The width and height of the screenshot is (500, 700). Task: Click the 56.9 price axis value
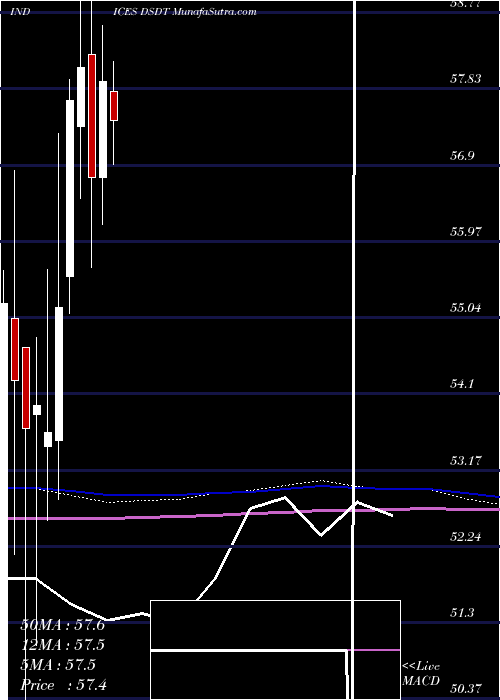(x=462, y=155)
